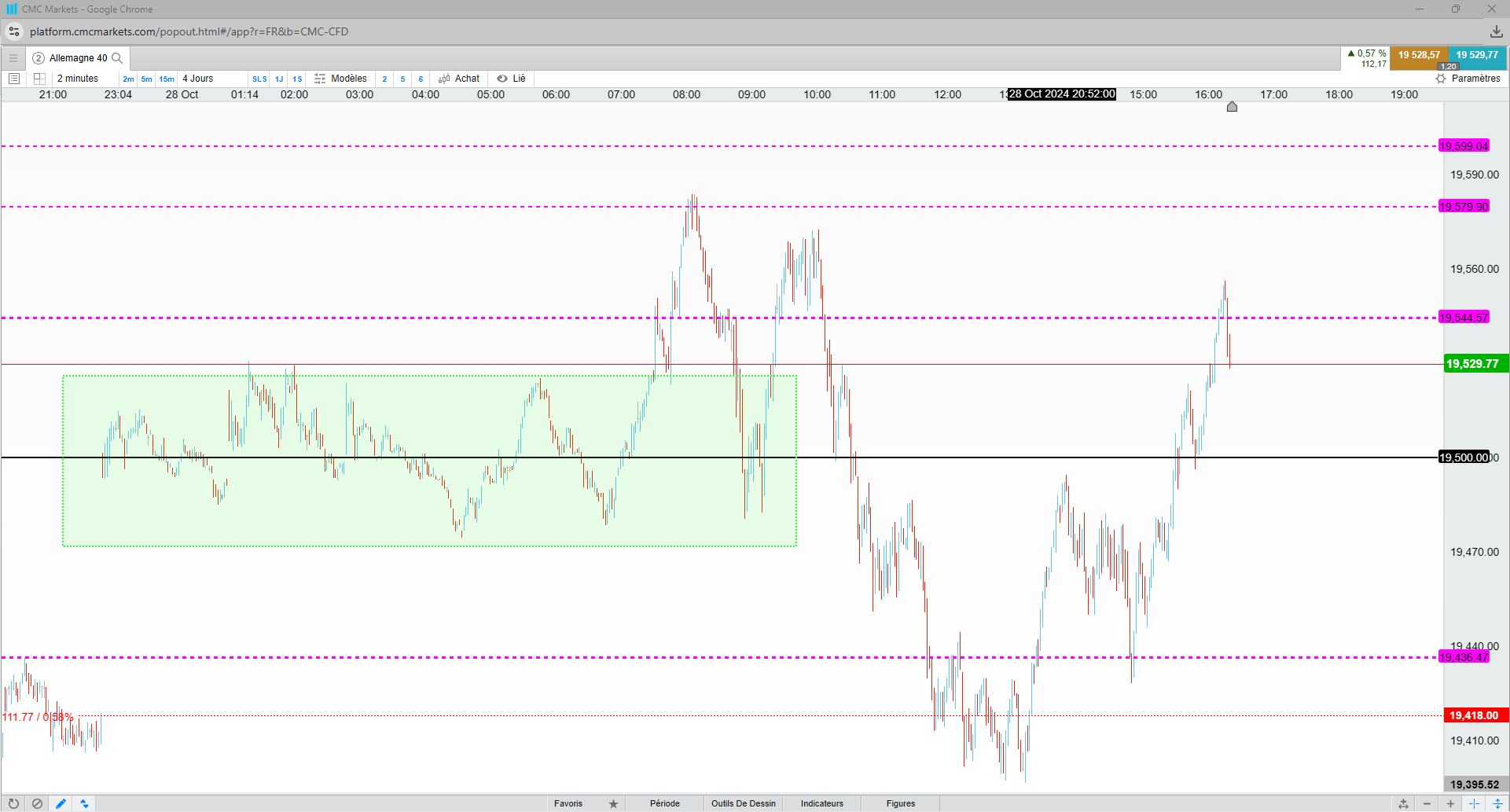This screenshot has width=1510, height=812.
Task: Open the Modèles templates menu
Action: click(340, 79)
